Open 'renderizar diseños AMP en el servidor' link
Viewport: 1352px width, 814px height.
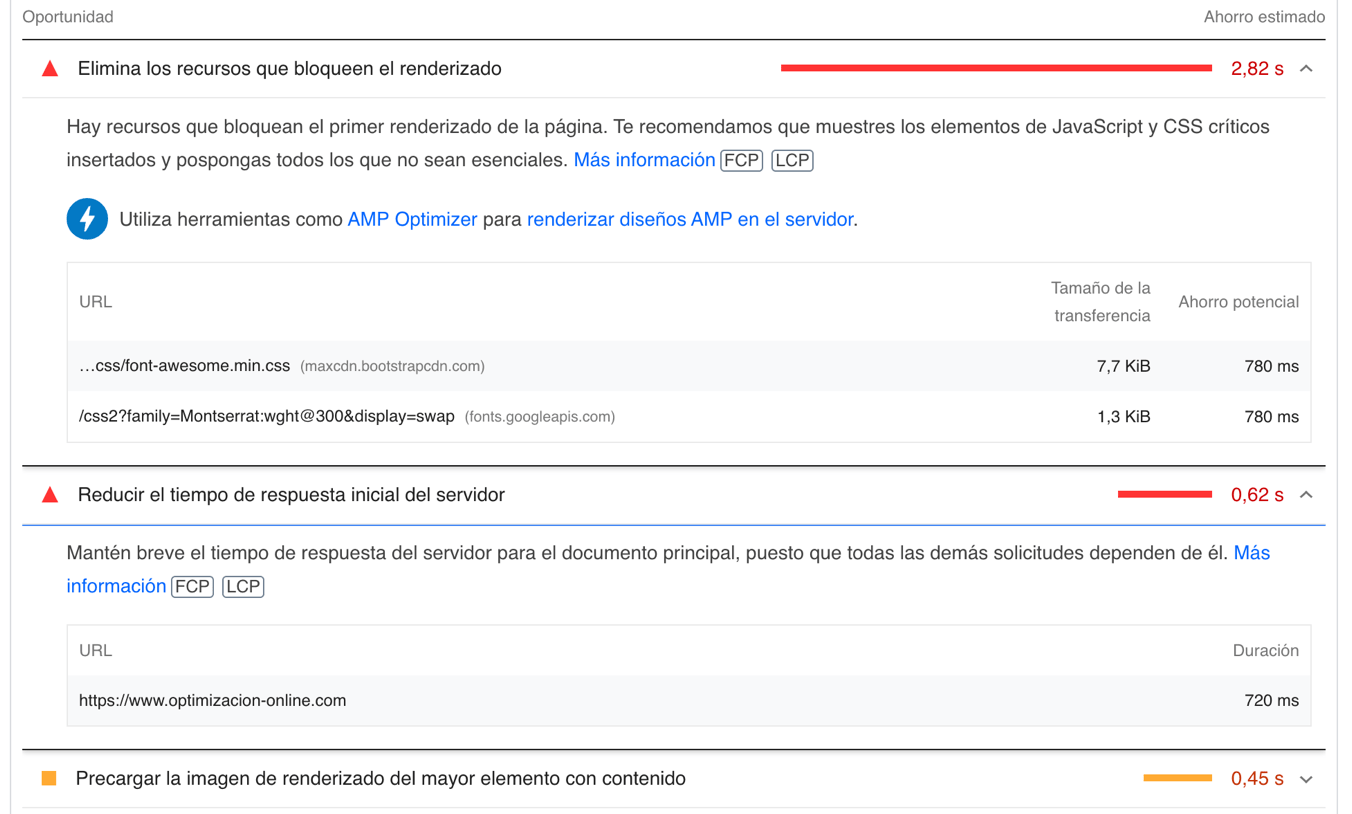pyautogui.click(x=690, y=219)
